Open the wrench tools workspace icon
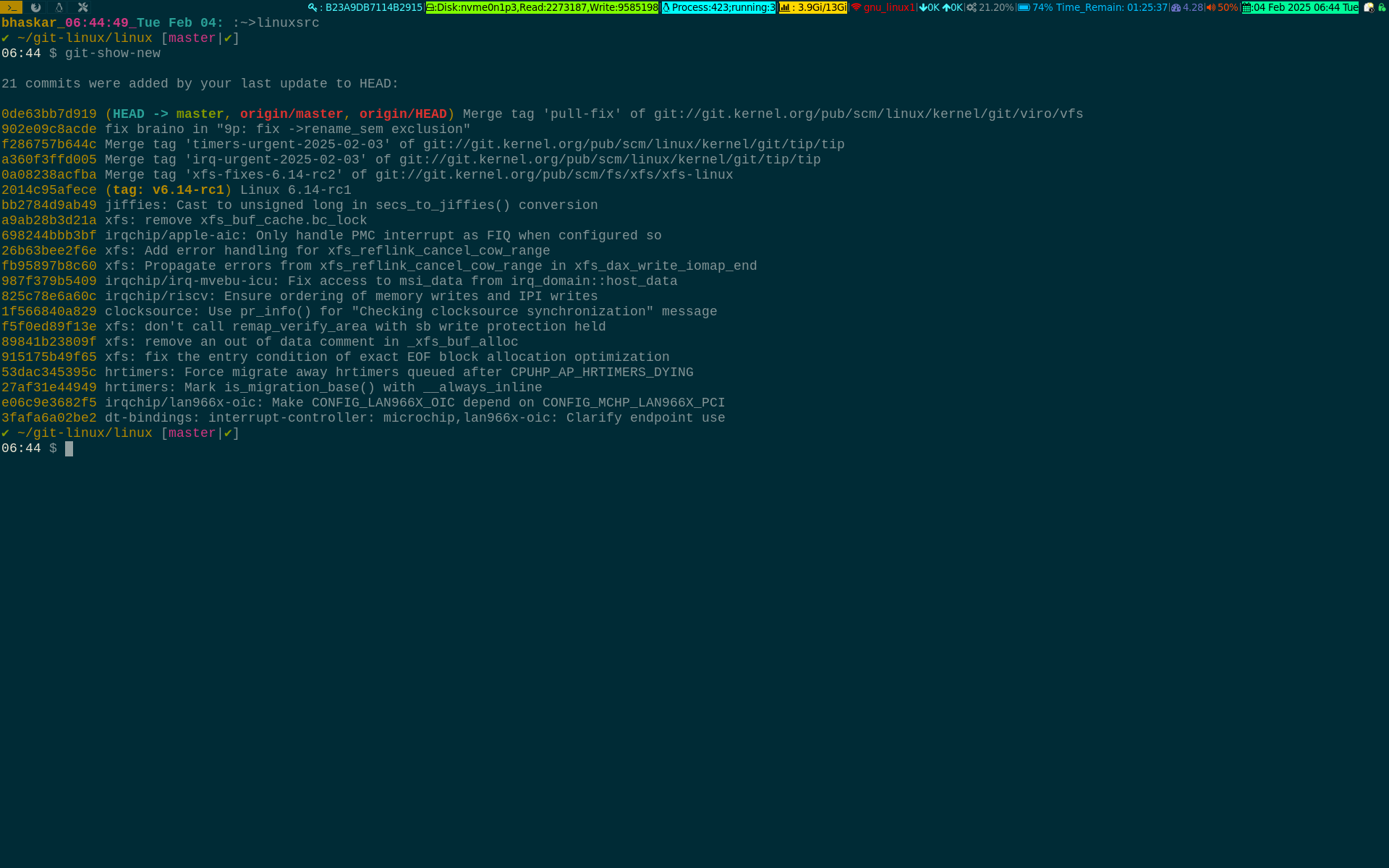 click(83, 7)
